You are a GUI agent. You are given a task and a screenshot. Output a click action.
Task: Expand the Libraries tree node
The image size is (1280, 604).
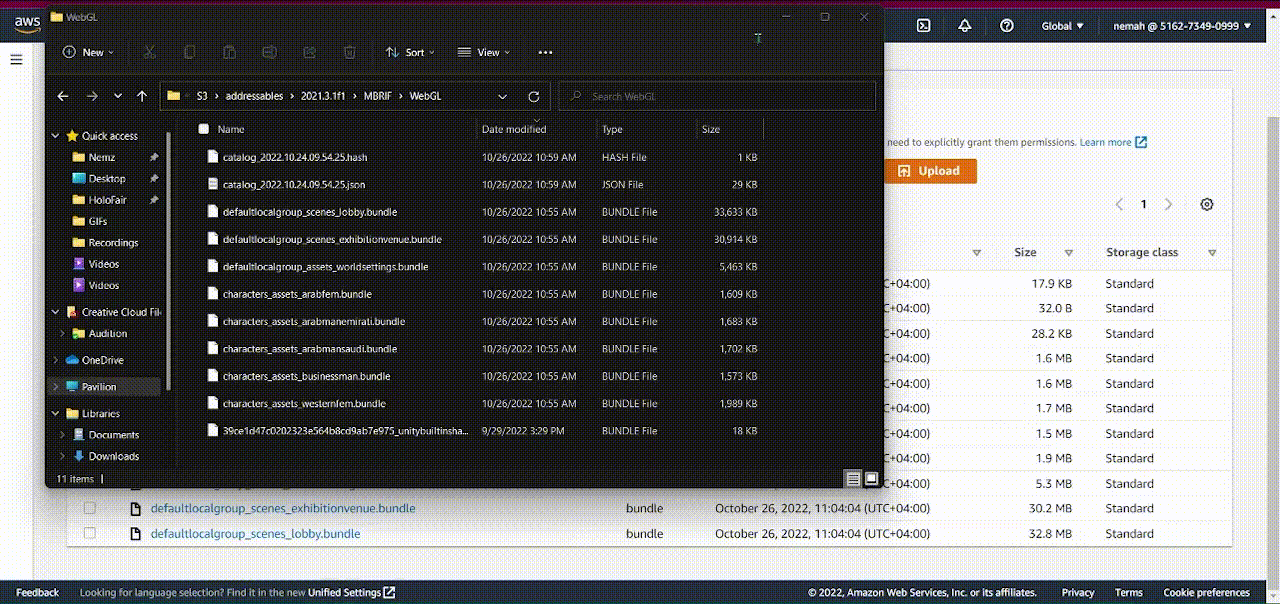pyautogui.click(x=56, y=413)
